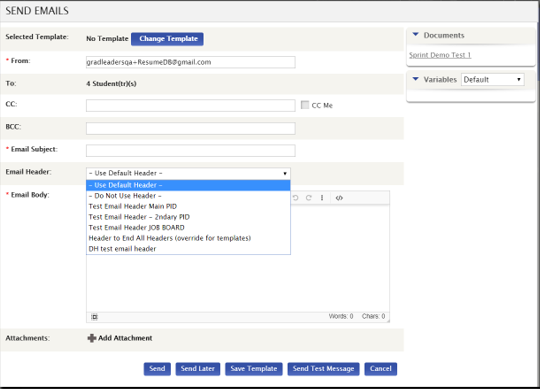
Task: Click the Add Attachment label
Action: (x=125, y=338)
